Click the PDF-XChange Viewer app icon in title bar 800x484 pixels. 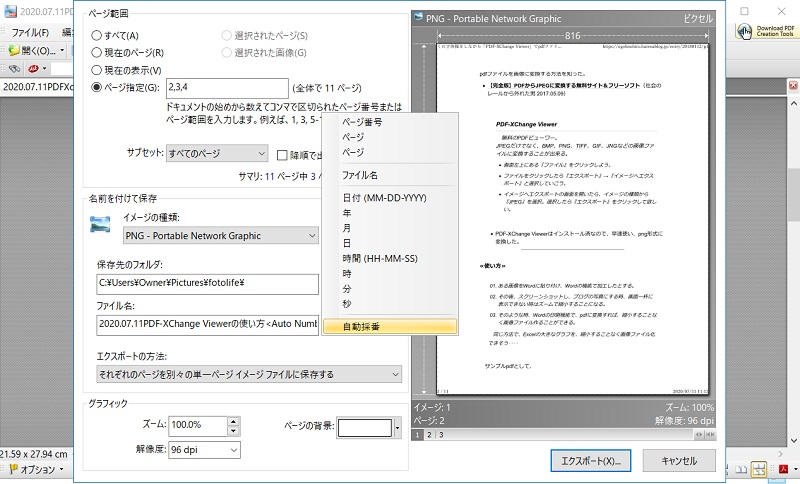[10, 11]
